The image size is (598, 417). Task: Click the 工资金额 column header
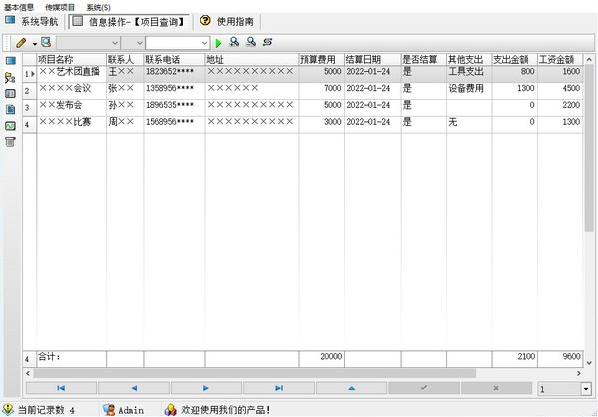point(560,60)
